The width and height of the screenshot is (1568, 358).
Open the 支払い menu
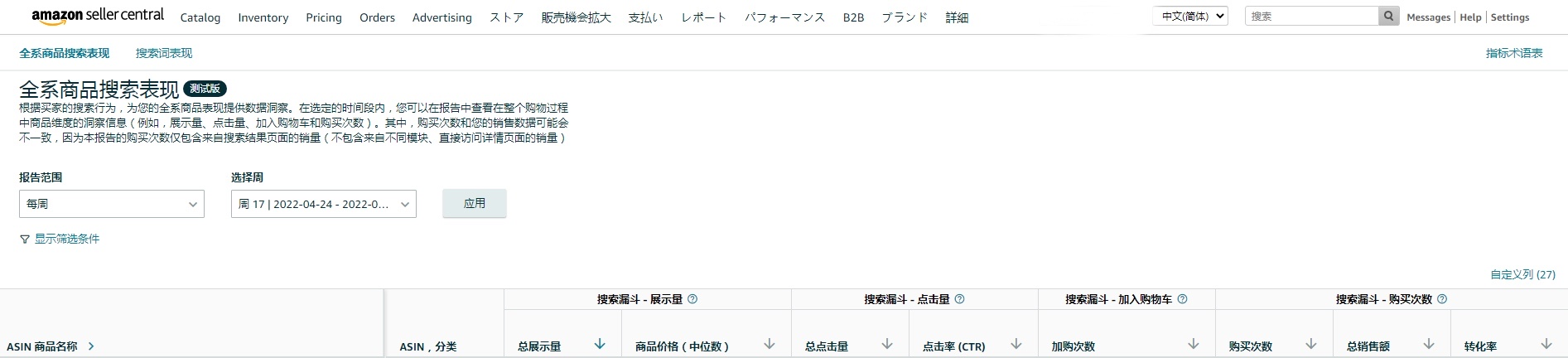pyautogui.click(x=646, y=17)
